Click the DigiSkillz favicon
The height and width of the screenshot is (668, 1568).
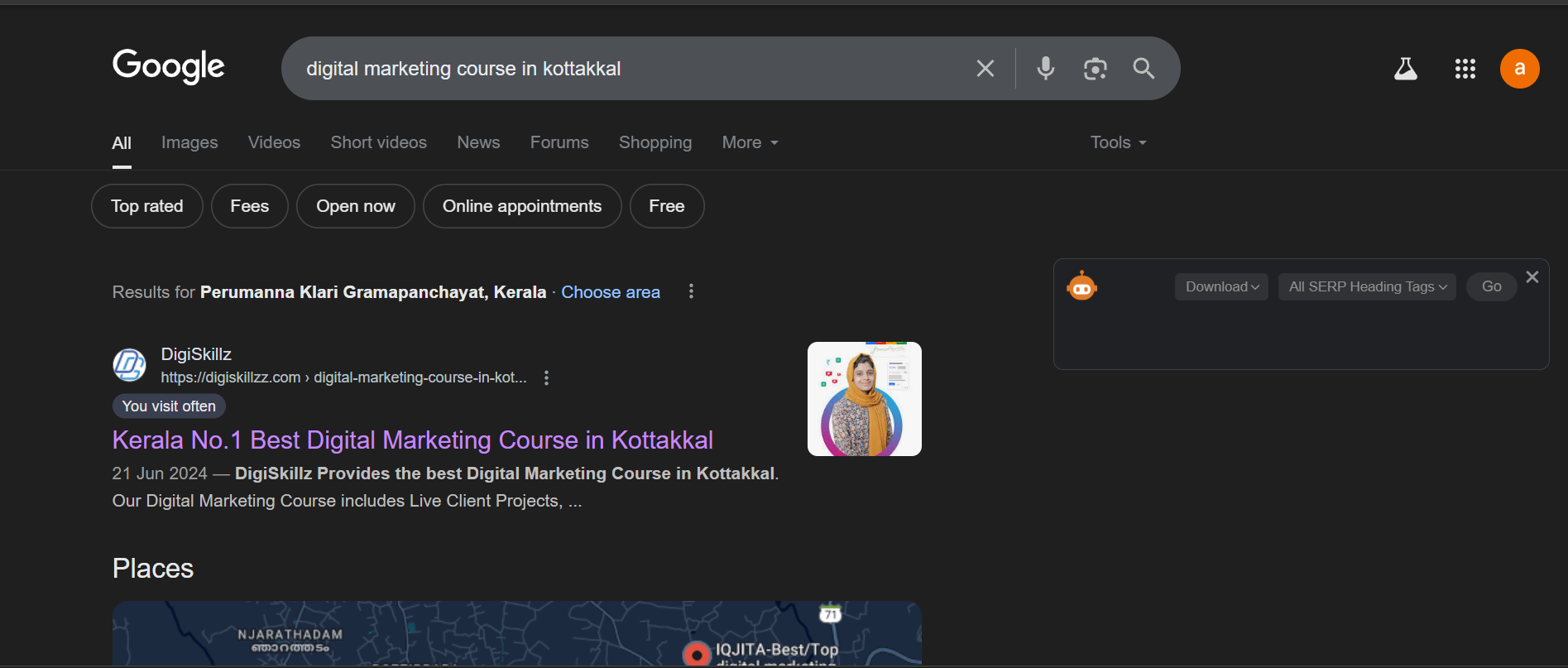pyautogui.click(x=129, y=365)
